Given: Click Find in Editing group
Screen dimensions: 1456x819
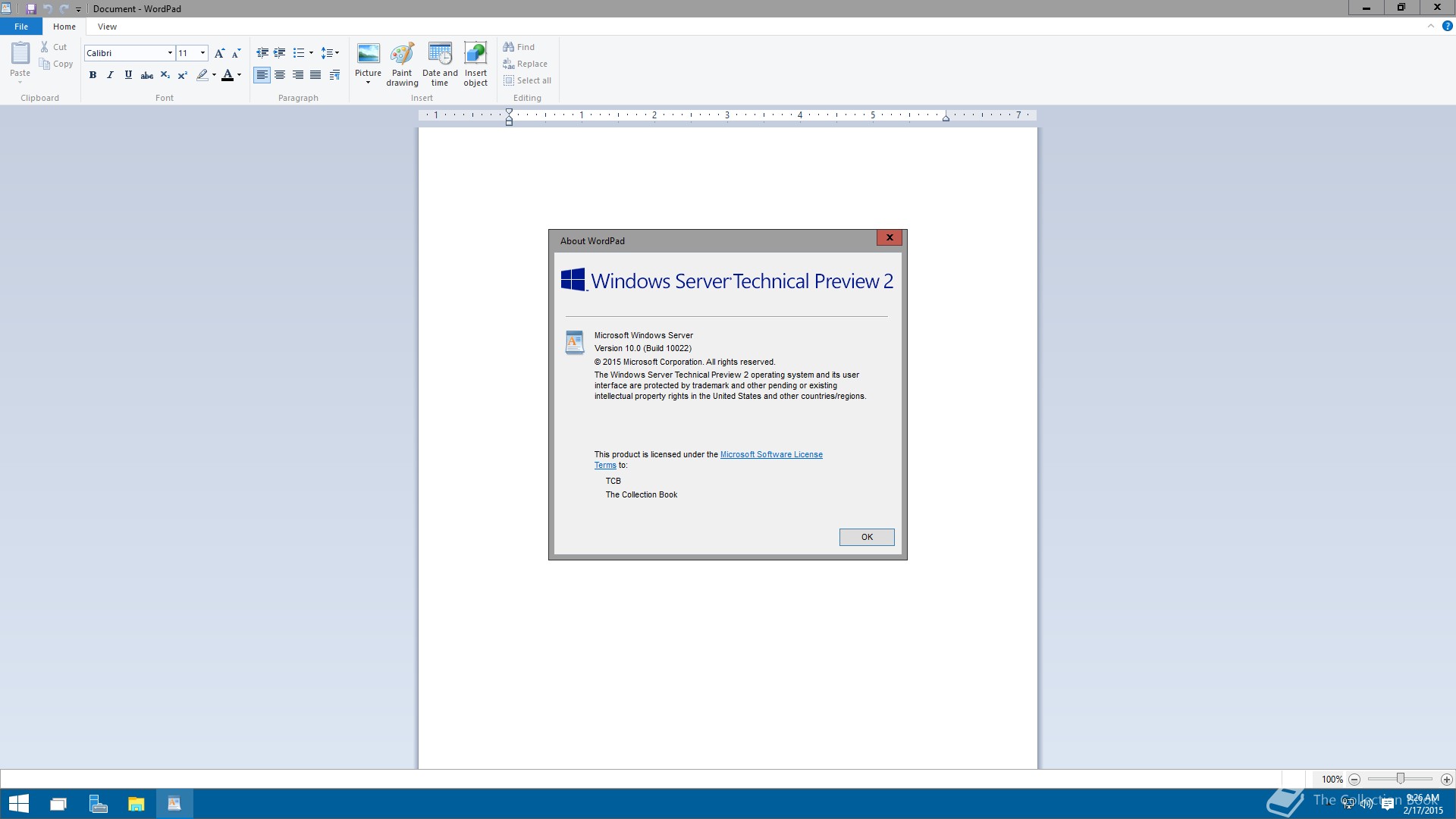Looking at the screenshot, I should pyautogui.click(x=519, y=47).
